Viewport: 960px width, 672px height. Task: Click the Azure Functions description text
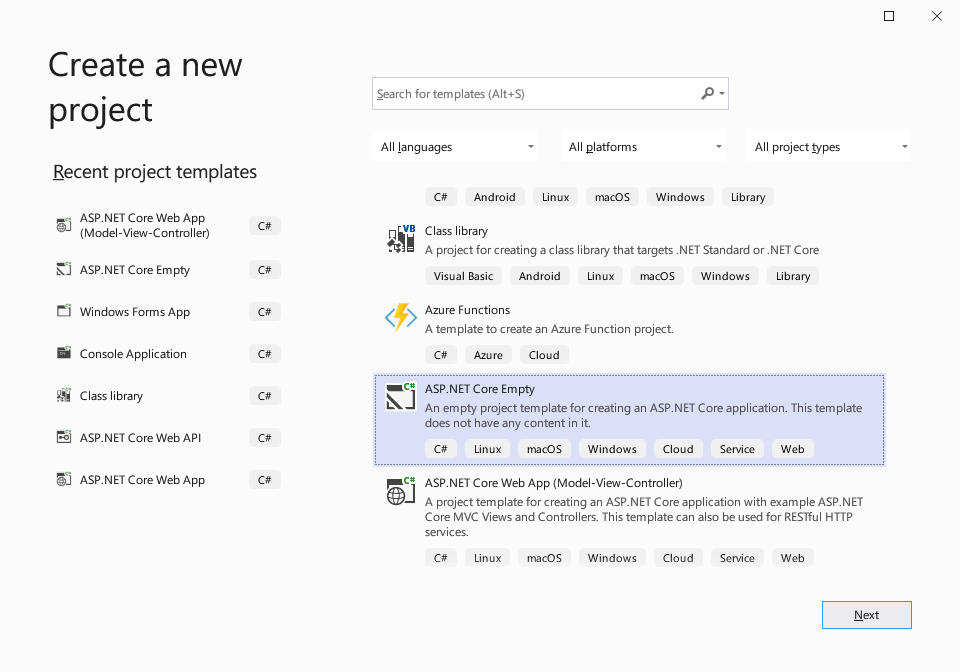[549, 329]
